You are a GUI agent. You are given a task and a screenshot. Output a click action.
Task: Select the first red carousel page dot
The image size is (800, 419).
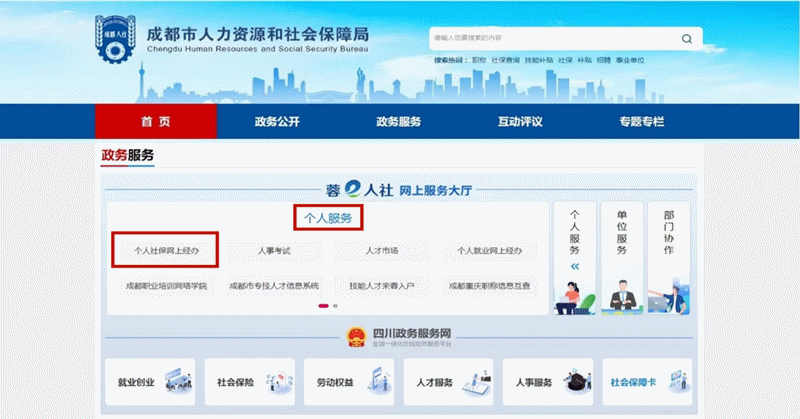click(323, 306)
